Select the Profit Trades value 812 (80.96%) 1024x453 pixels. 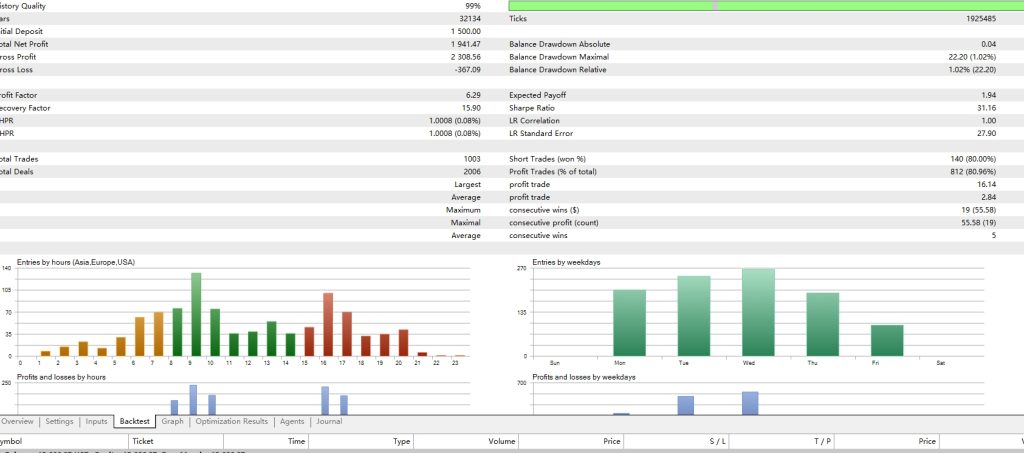pyautogui.click(x=973, y=172)
